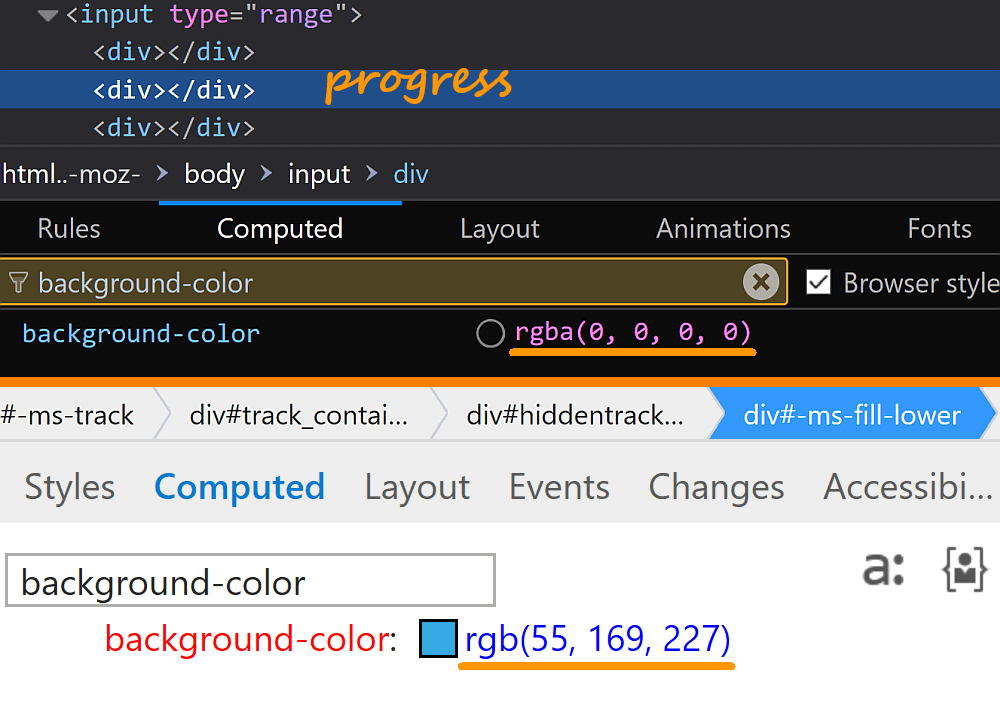Click the blue background-color swatch
Screen dimensions: 1000x723
tap(438, 639)
